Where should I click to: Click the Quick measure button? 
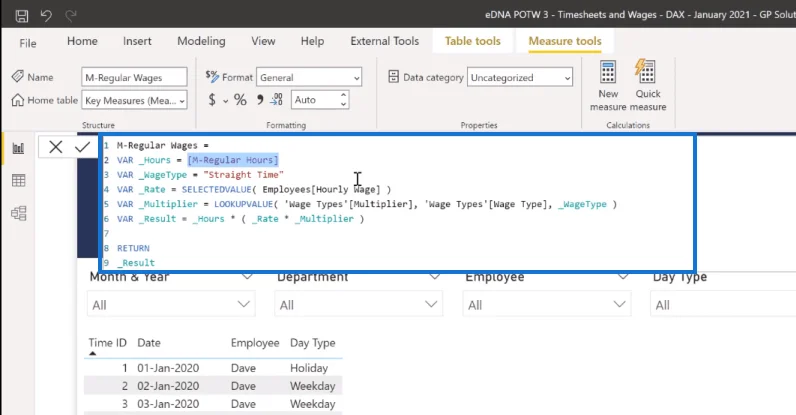coord(648,85)
